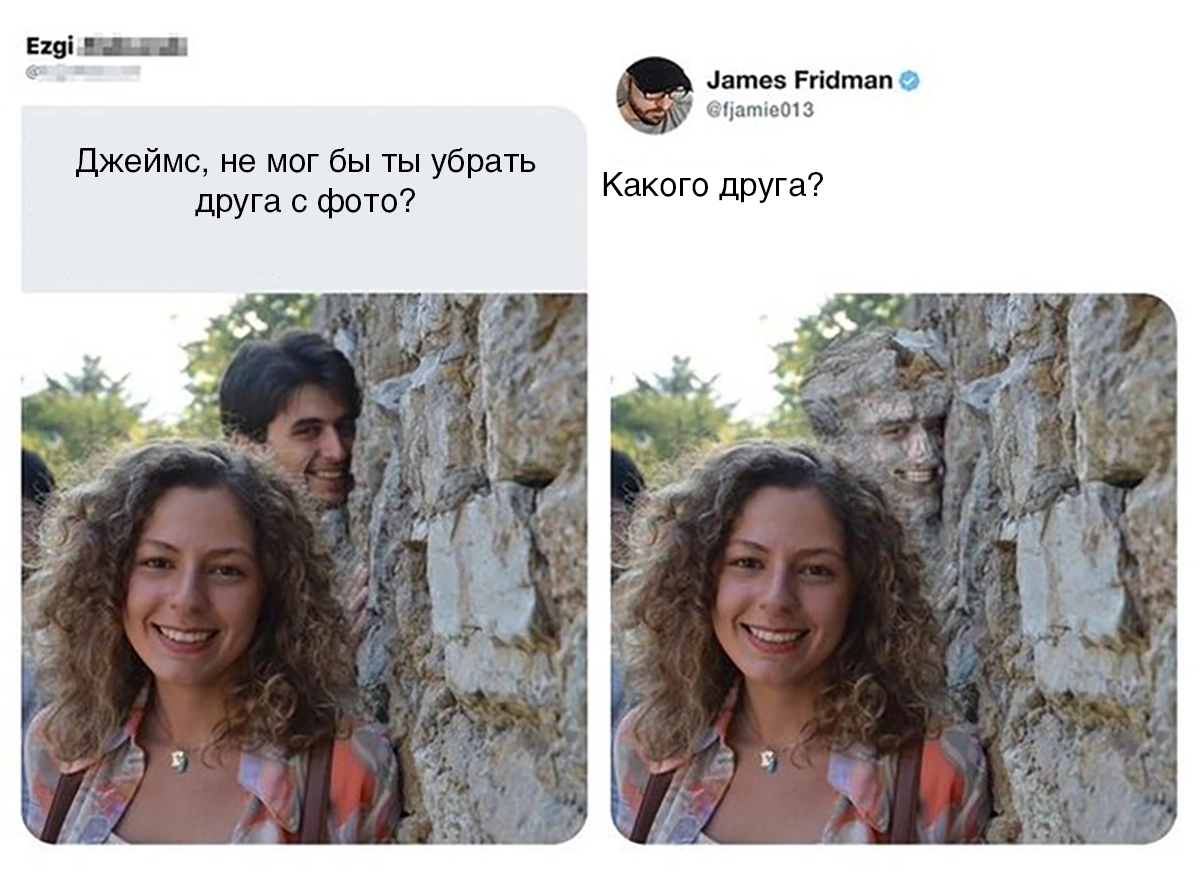1200x879 pixels.
Task: Click the necklace pendant in the edited photo
Action: pyautogui.click(x=769, y=763)
